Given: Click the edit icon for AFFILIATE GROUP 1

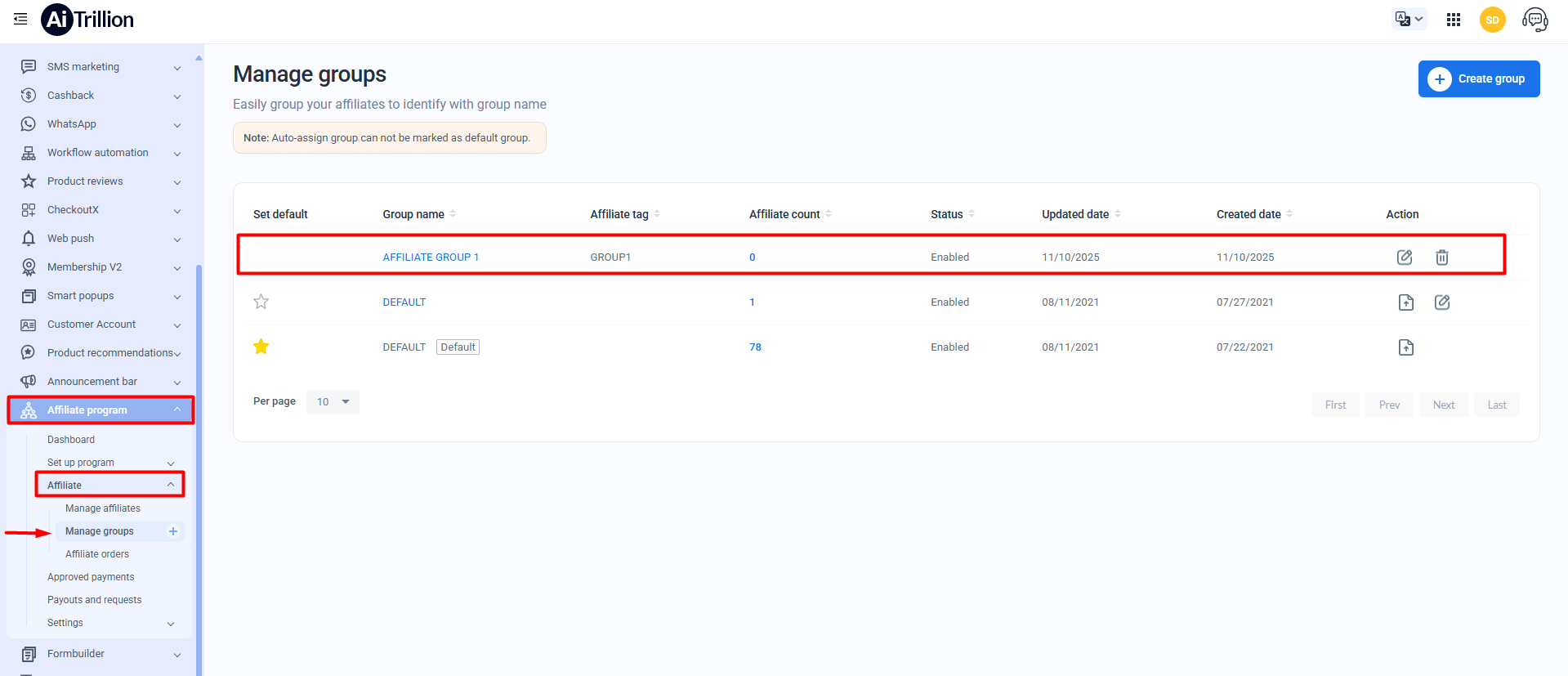Looking at the screenshot, I should pos(1404,257).
